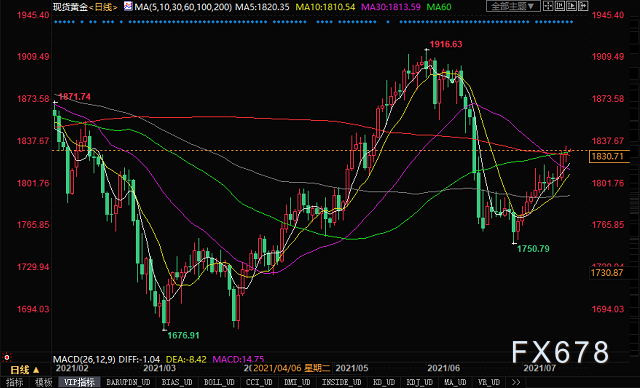
Task: Click the exit/expand icon in top toolbar
Action: click(584, 6)
